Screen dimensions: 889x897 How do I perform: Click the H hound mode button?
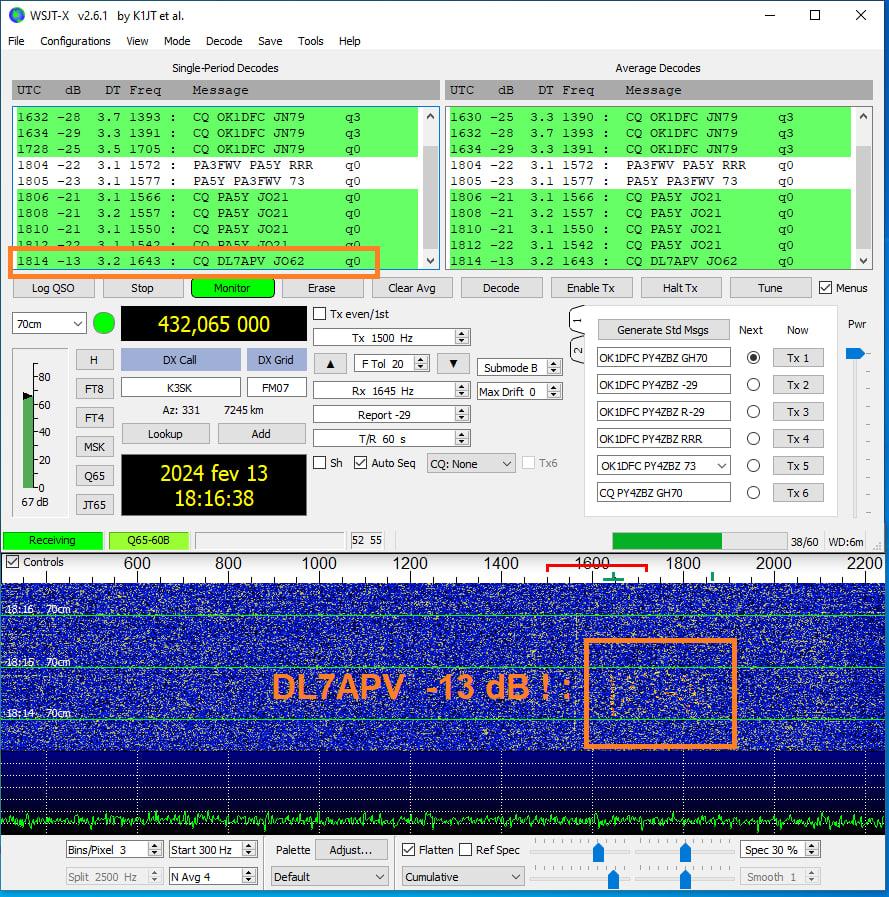coord(94,360)
